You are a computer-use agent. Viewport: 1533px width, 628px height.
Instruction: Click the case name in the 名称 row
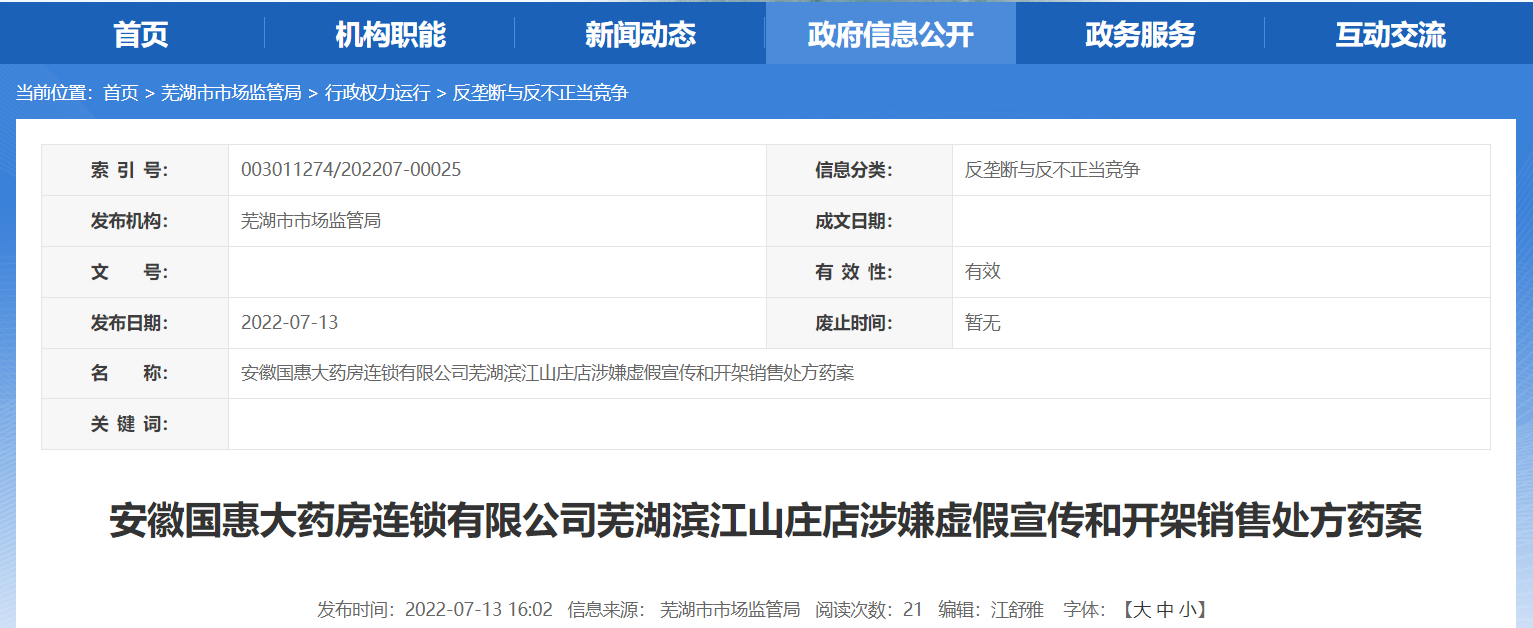548,374
